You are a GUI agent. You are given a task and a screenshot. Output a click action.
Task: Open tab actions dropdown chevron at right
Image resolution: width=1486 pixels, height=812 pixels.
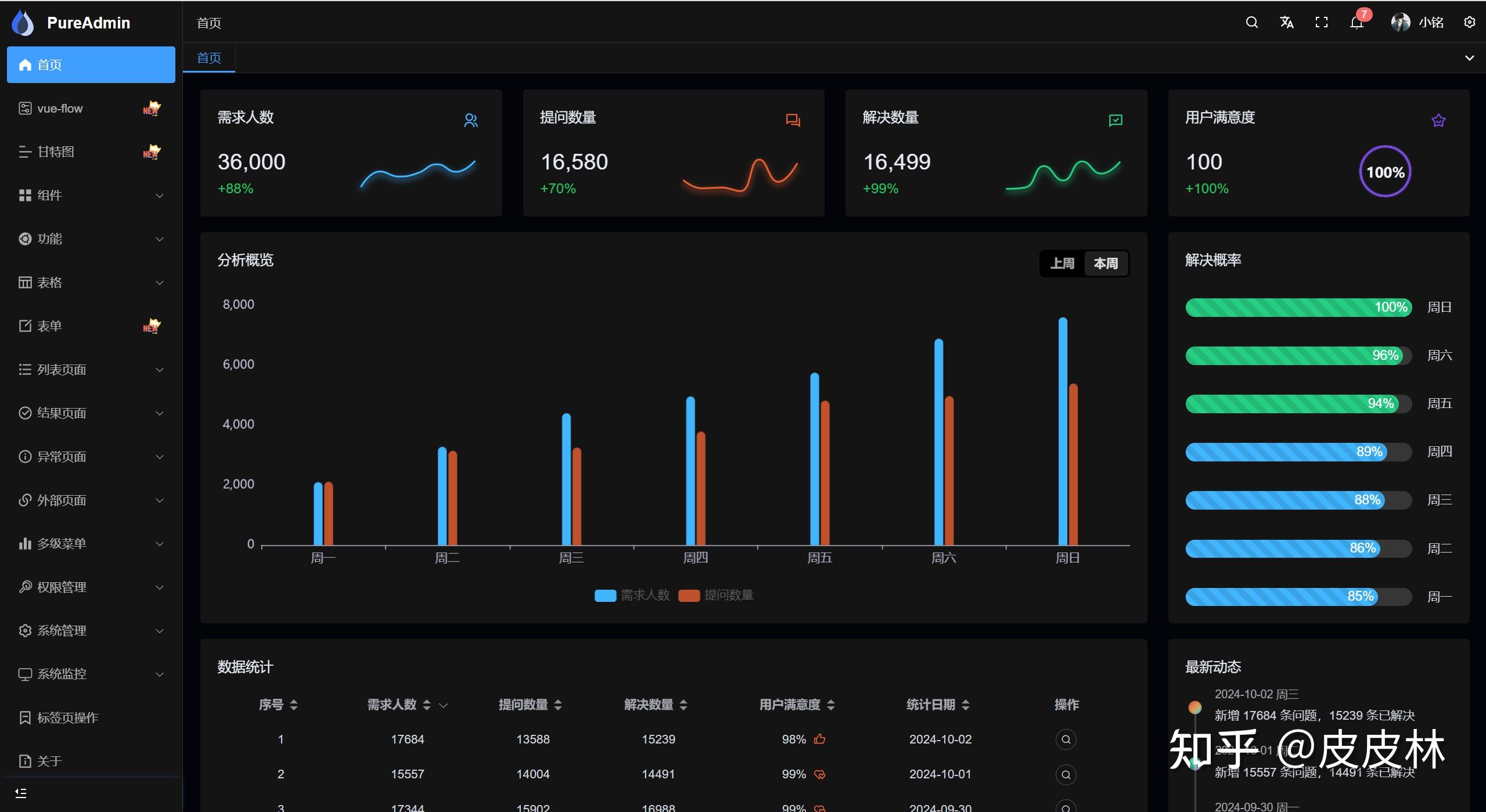click(1469, 58)
